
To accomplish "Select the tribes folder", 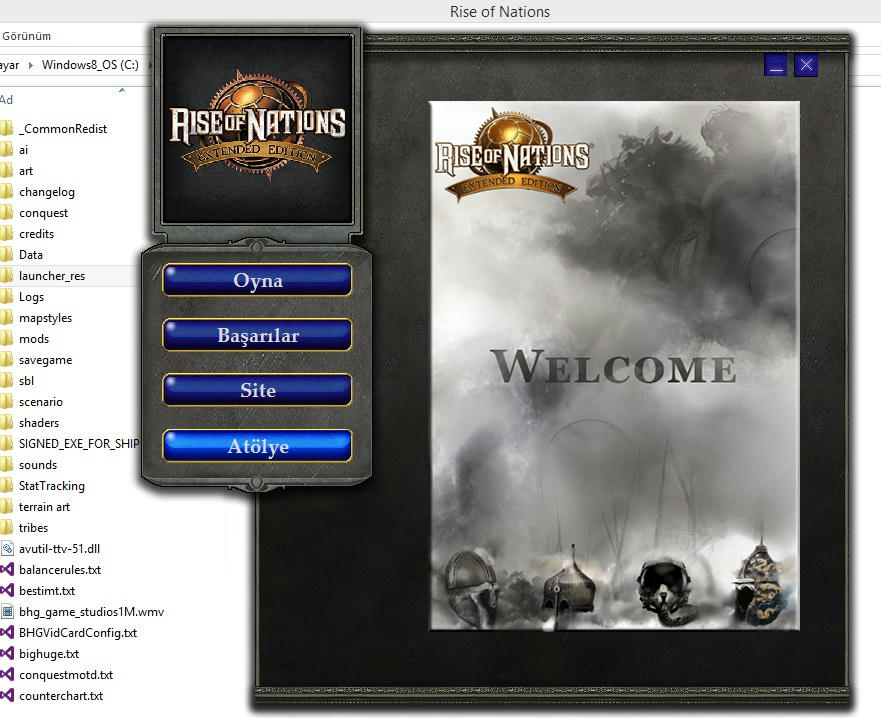I will tap(33, 528).
